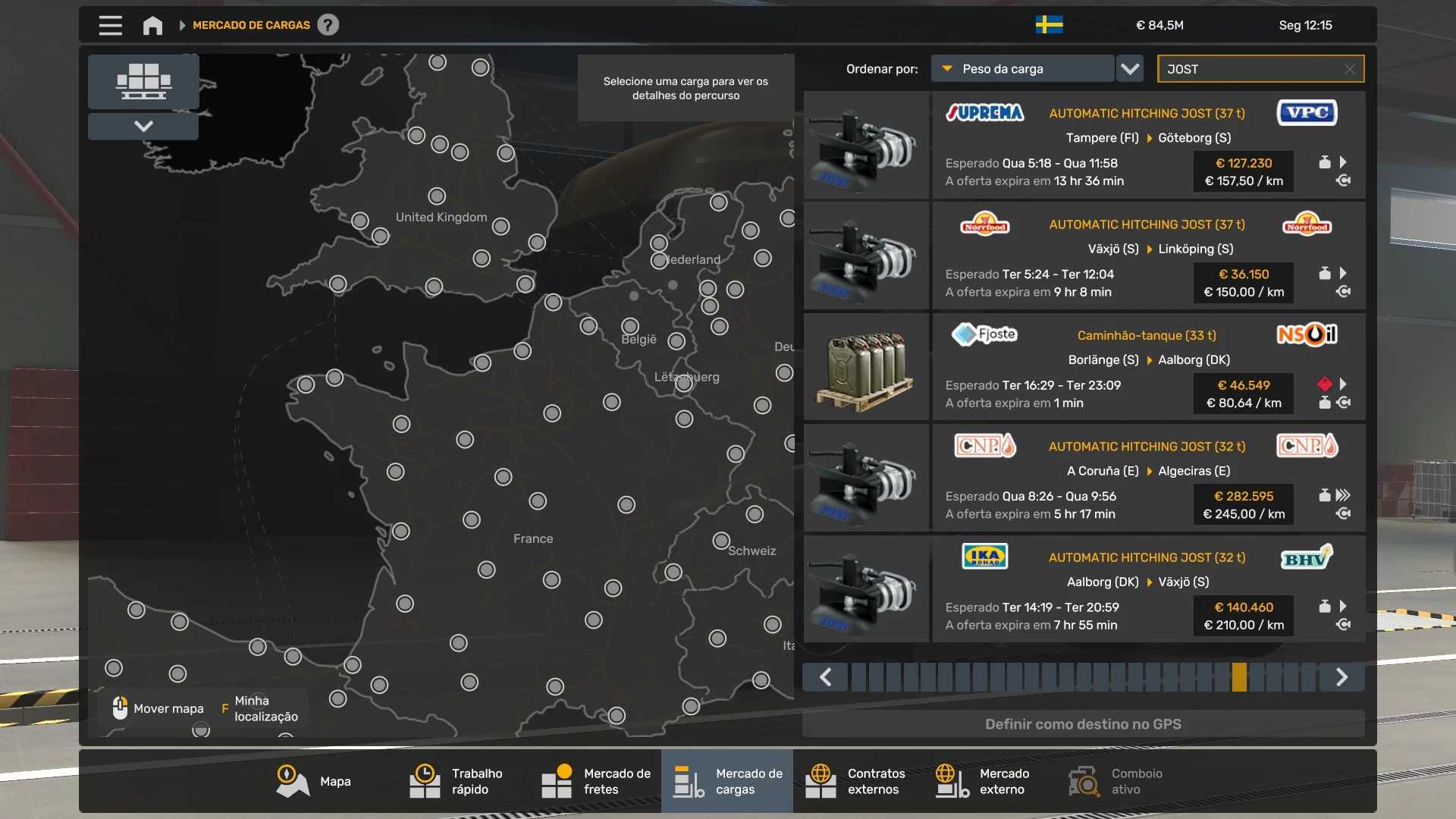Expand the map filter chevron
The width and height of the screenshot is (1456, 819).
tap(143, 126)
